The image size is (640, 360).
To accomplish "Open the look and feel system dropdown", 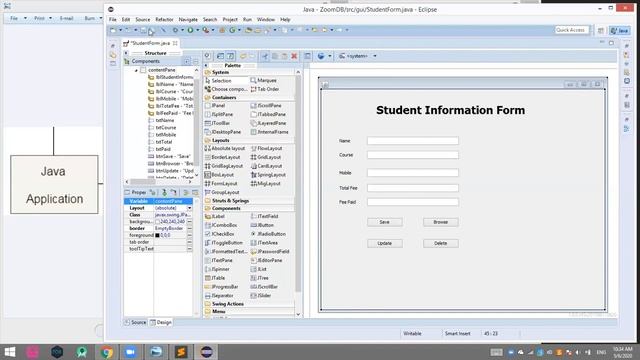I will coord(375,56).
